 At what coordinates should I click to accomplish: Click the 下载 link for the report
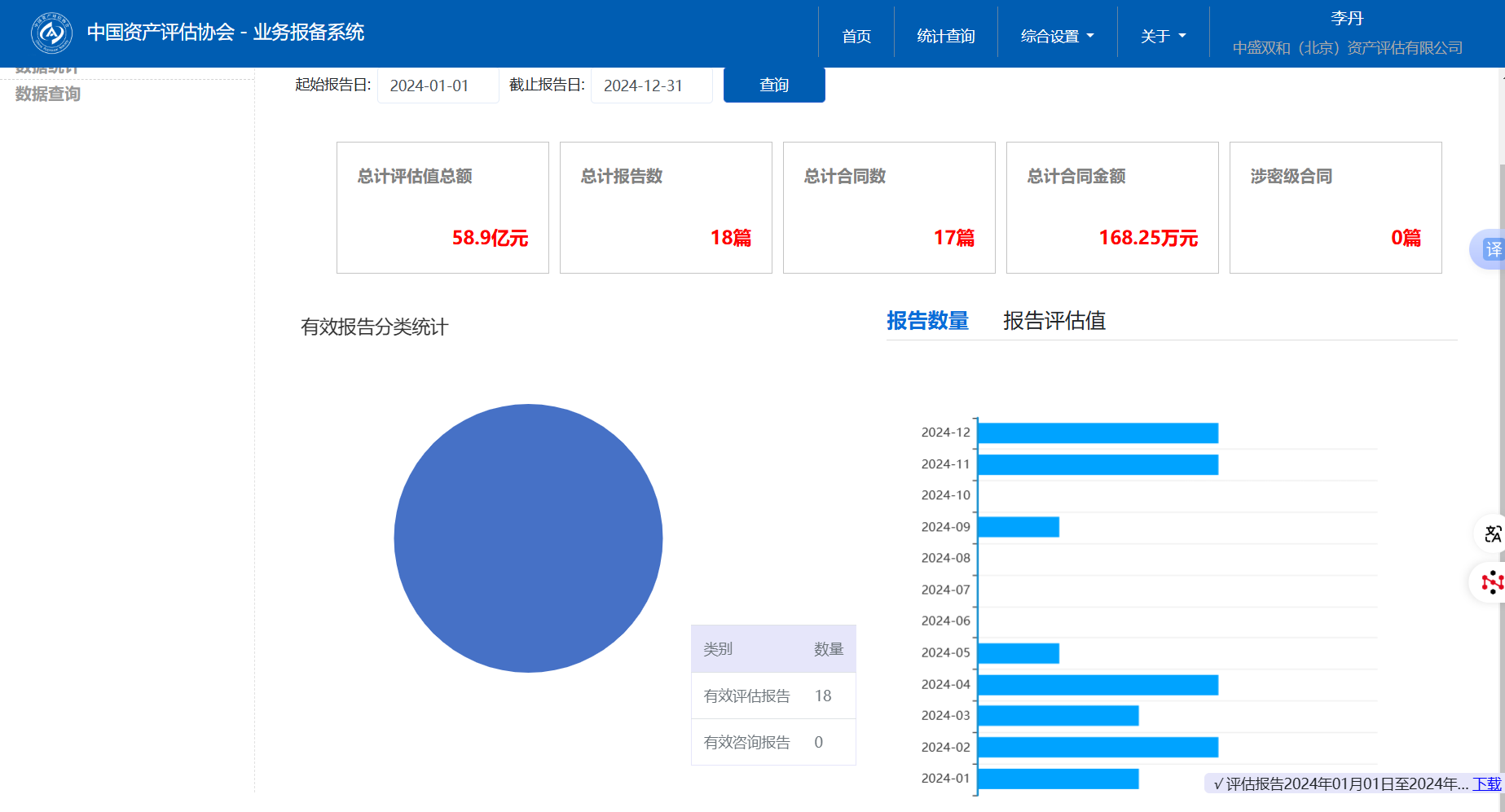pyautogui.click(x=1486, y=783)
